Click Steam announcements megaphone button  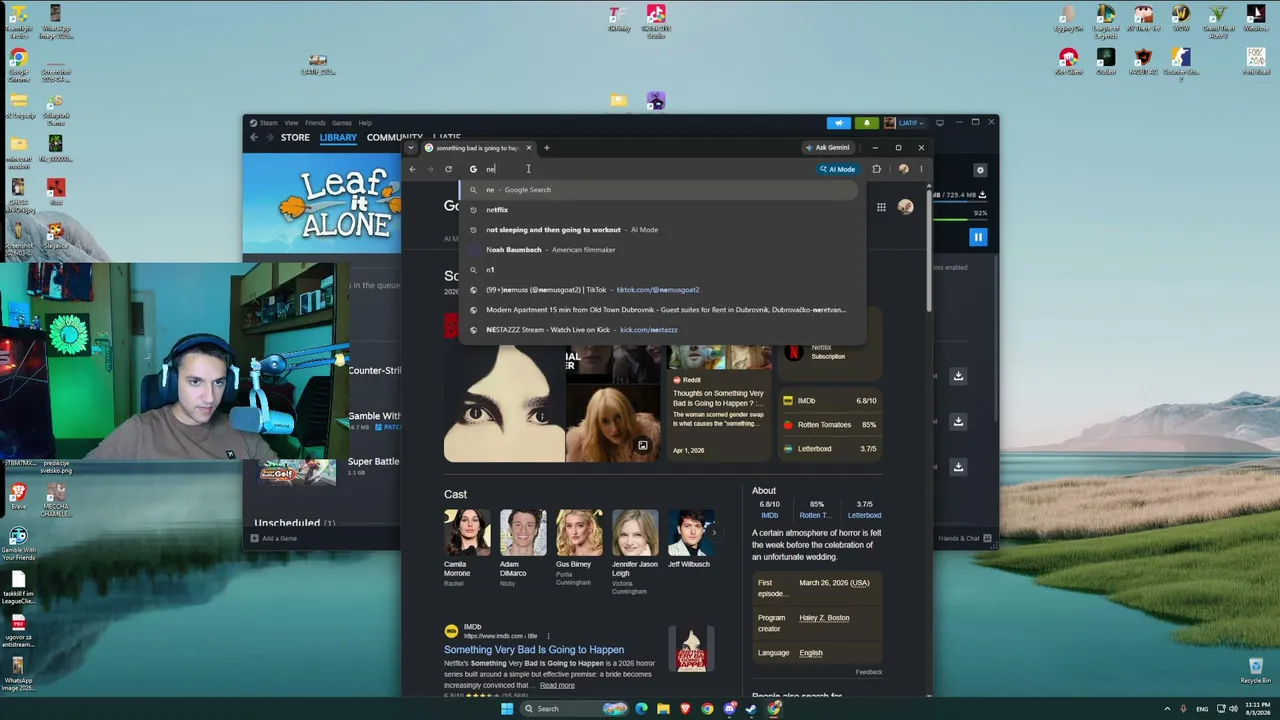click(839, 123)
